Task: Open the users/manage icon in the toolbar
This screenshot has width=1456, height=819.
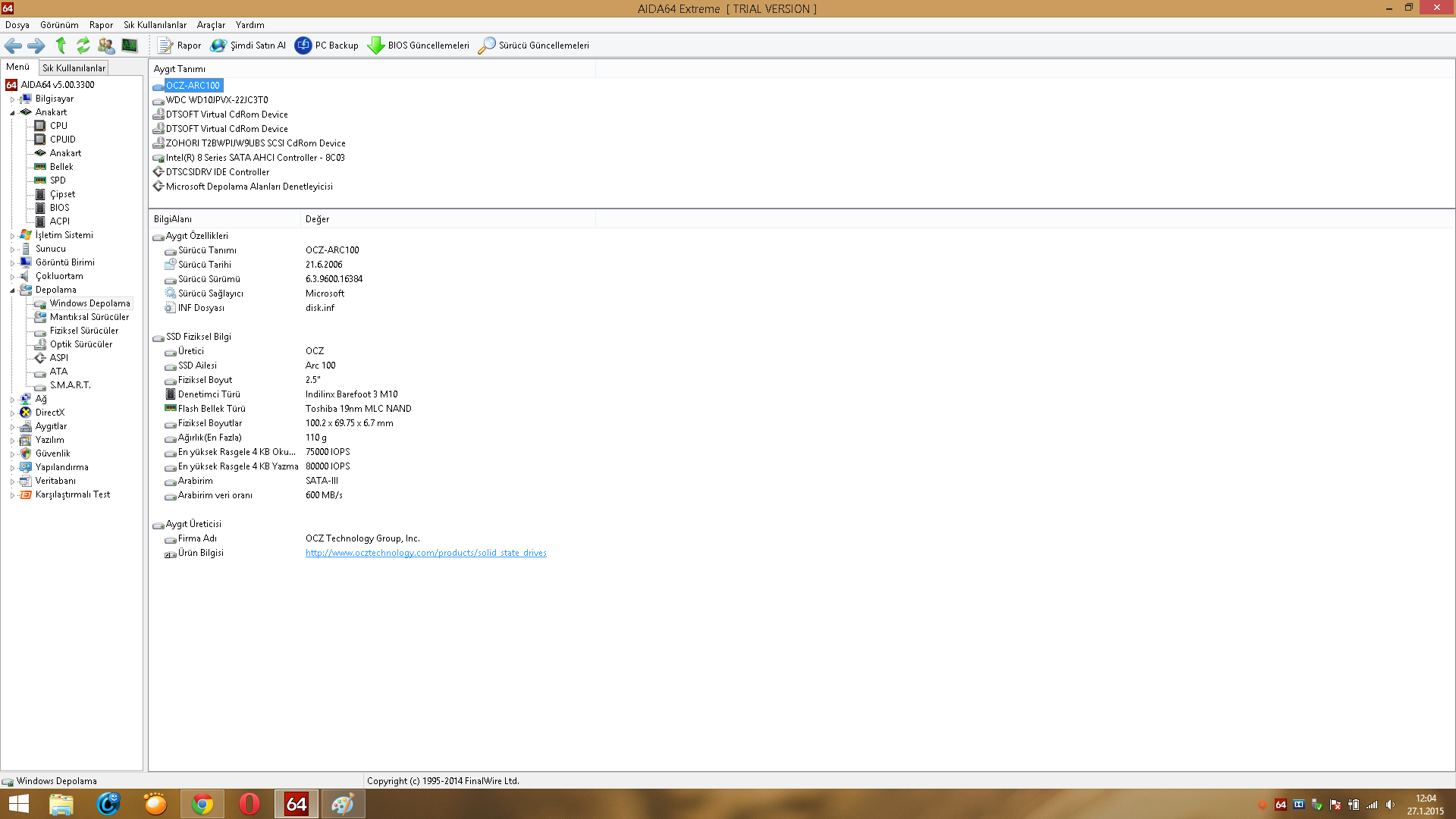Action: click(x=106, y=45)
